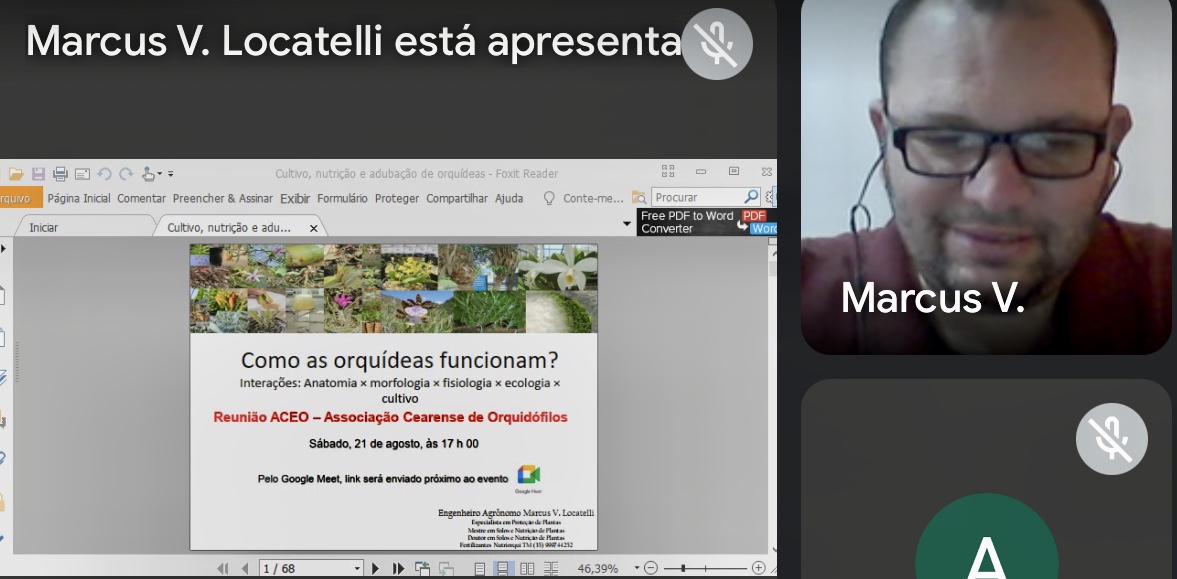Expand the left navigation panel arrow

3,248
